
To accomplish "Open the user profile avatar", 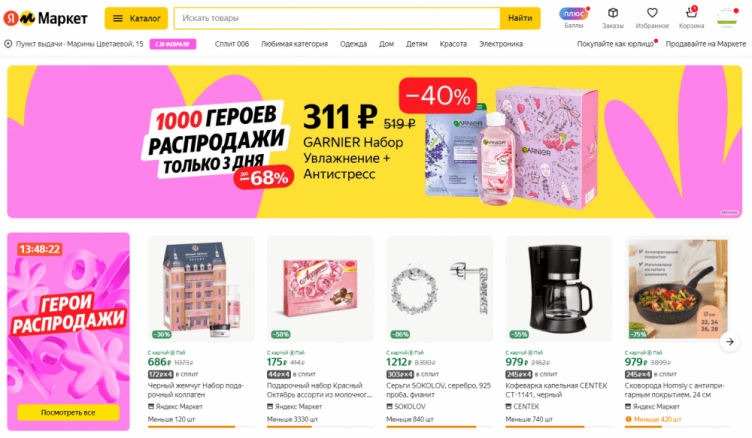I will click(x=728, y=17).
